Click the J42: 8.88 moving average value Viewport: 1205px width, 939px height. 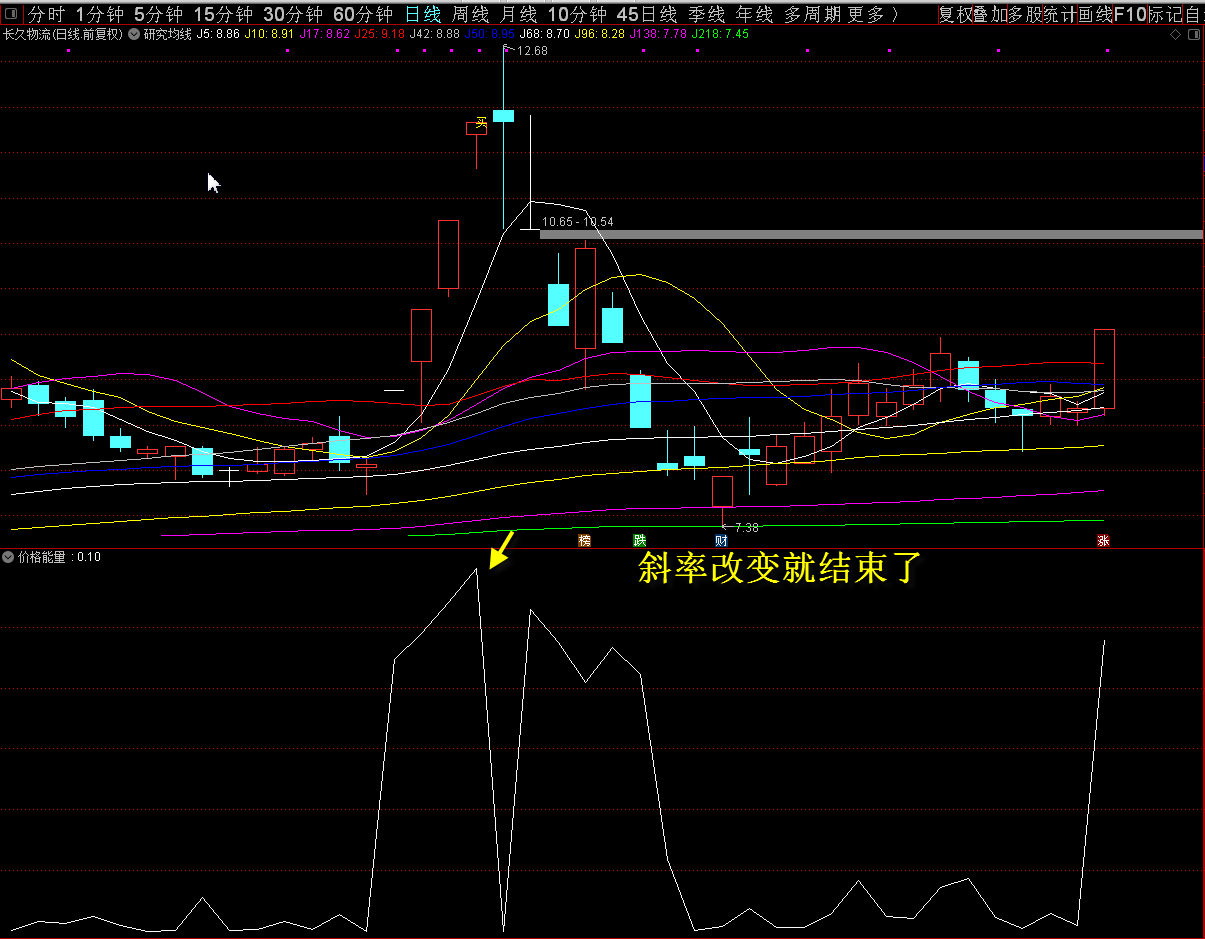coord(435,34)
